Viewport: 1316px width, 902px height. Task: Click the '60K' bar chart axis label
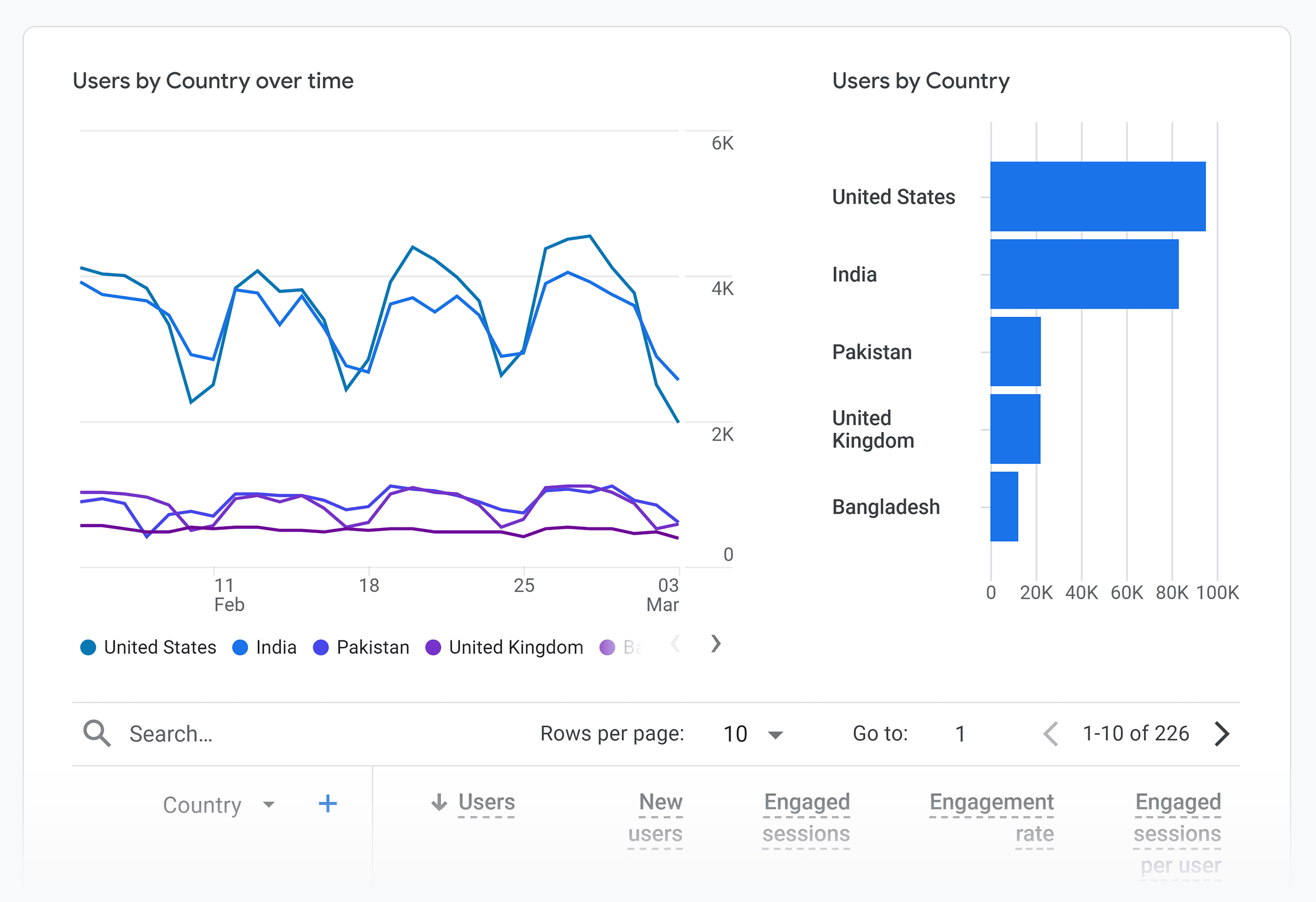[1126, 593]
